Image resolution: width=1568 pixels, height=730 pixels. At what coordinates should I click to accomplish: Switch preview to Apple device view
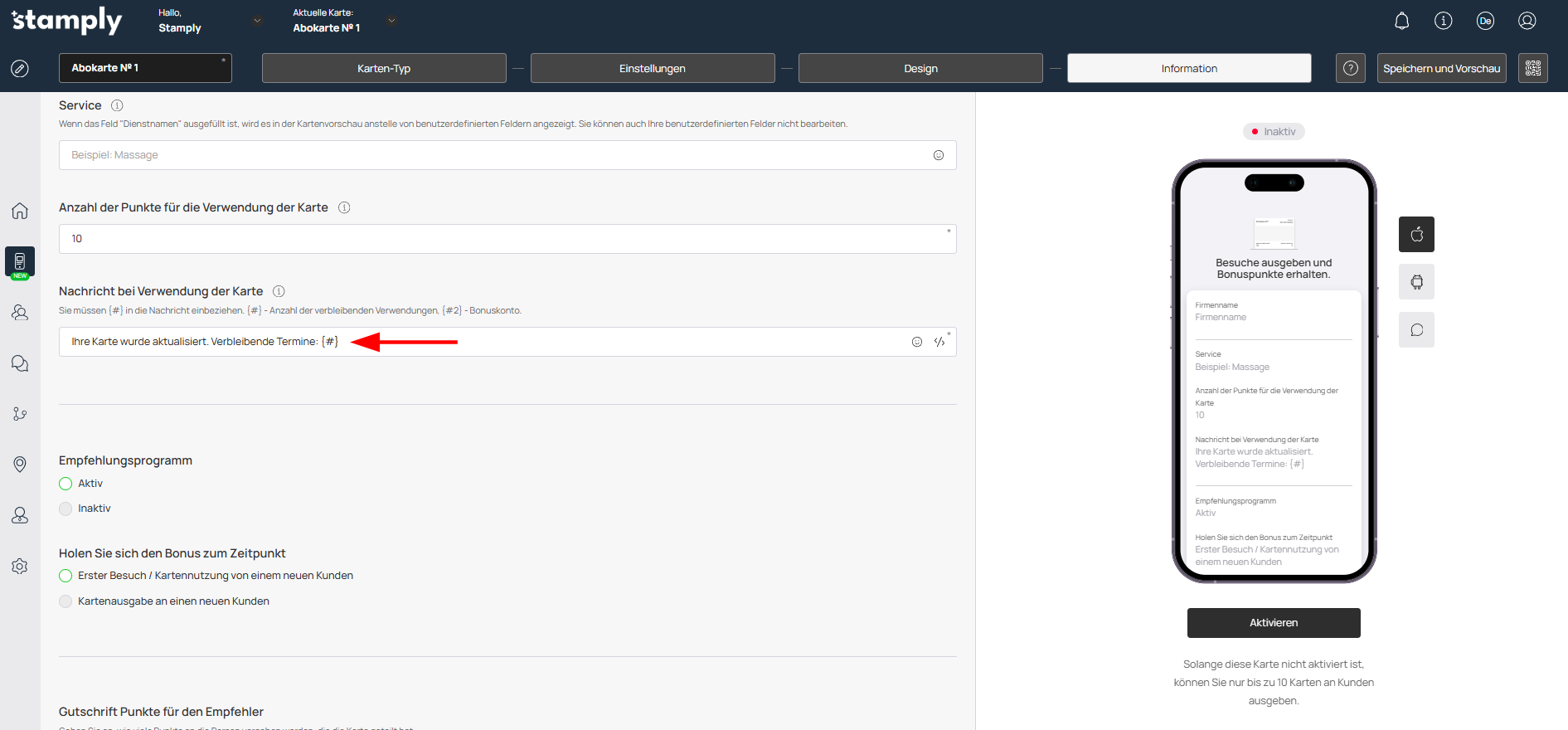point(1416,234)
